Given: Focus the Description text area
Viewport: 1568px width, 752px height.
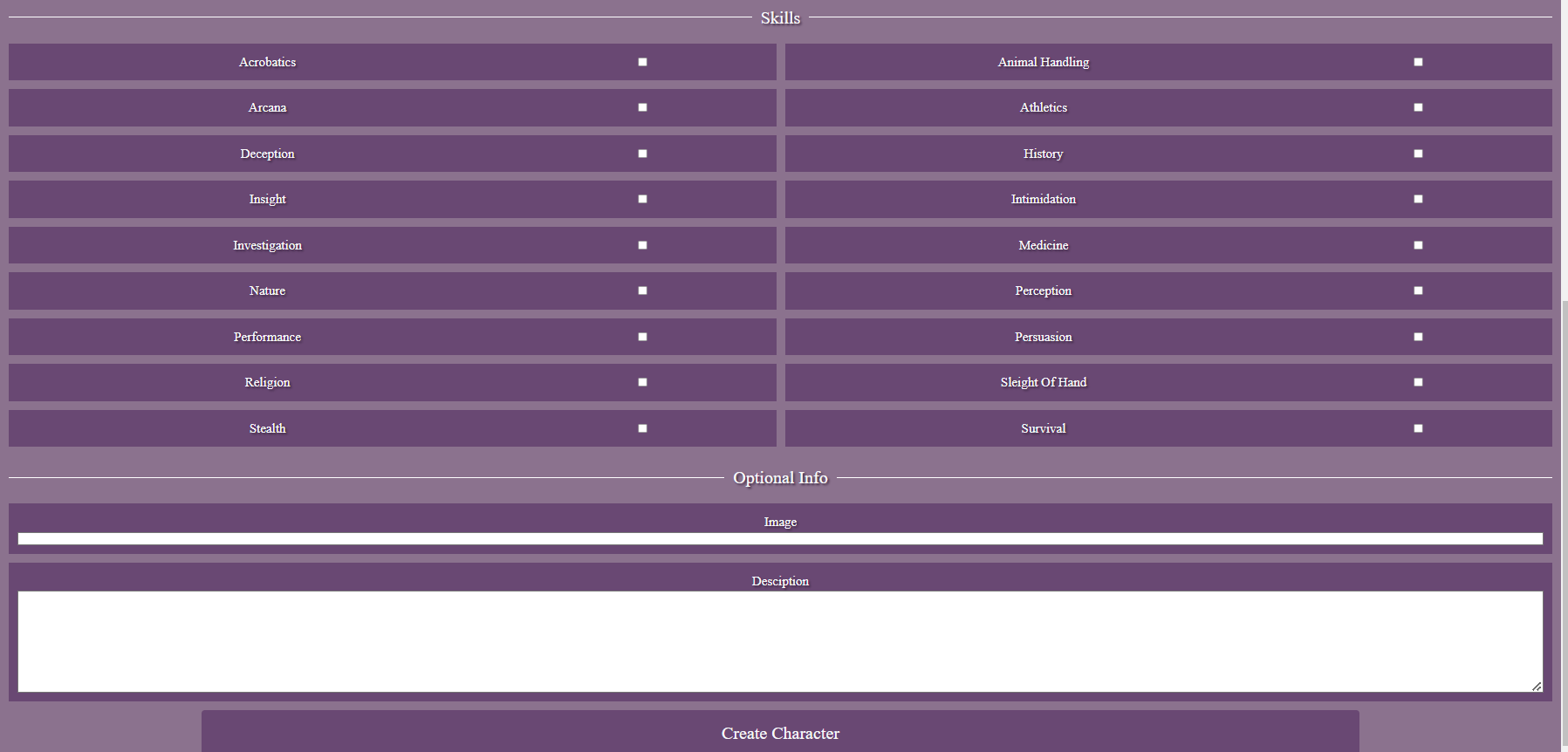Looking at the screenshot, I should point(780,641).
